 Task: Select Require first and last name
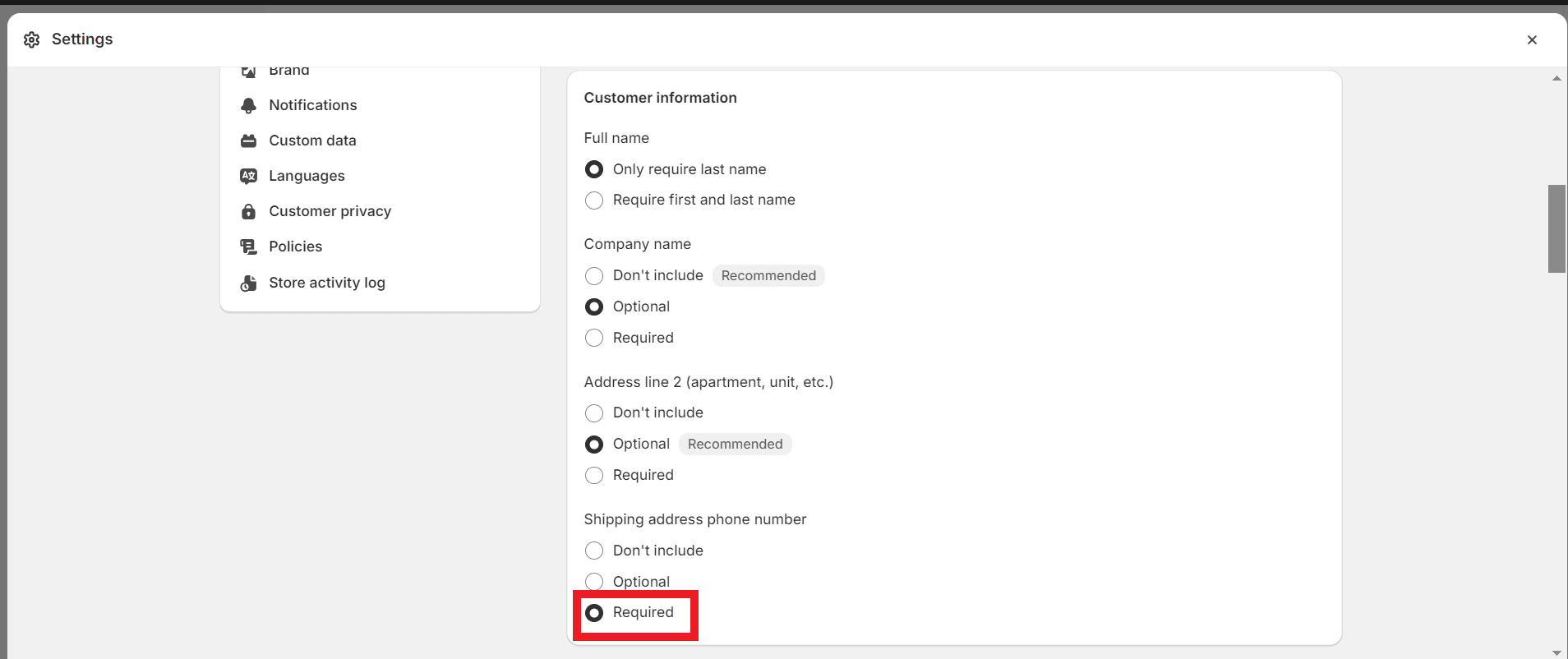pyautogui.click(x=594, y=200)
